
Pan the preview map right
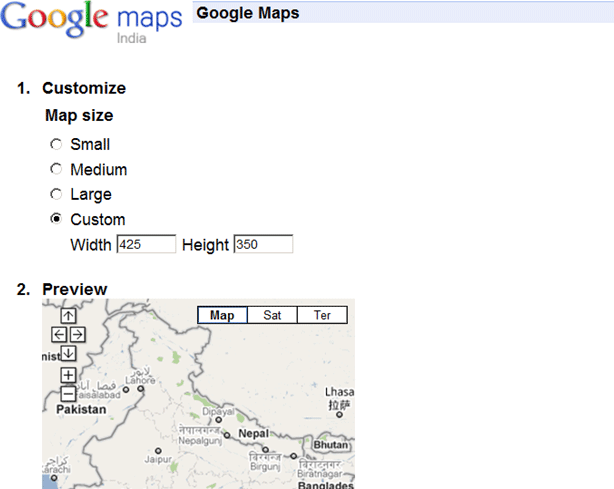[78, 335]
